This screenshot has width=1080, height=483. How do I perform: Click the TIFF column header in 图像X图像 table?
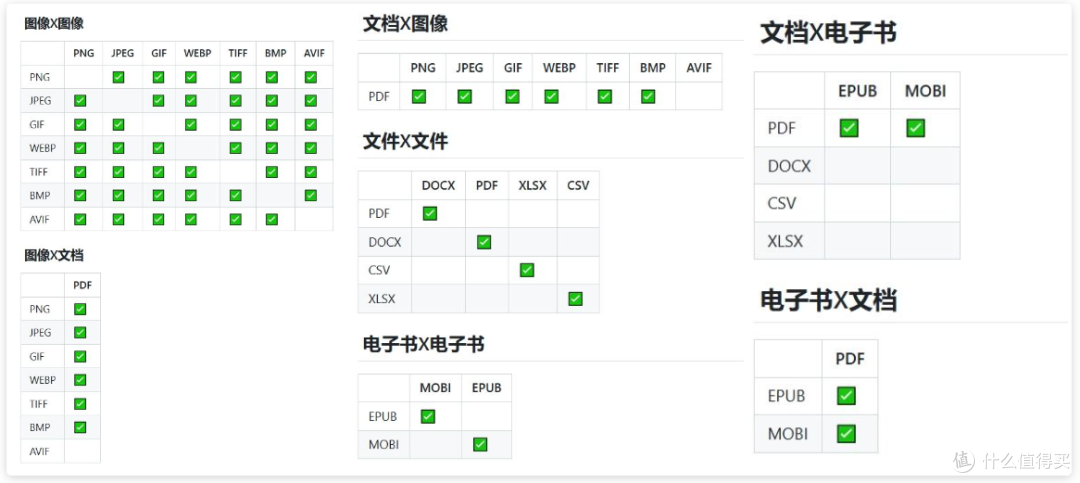[238, 53]
